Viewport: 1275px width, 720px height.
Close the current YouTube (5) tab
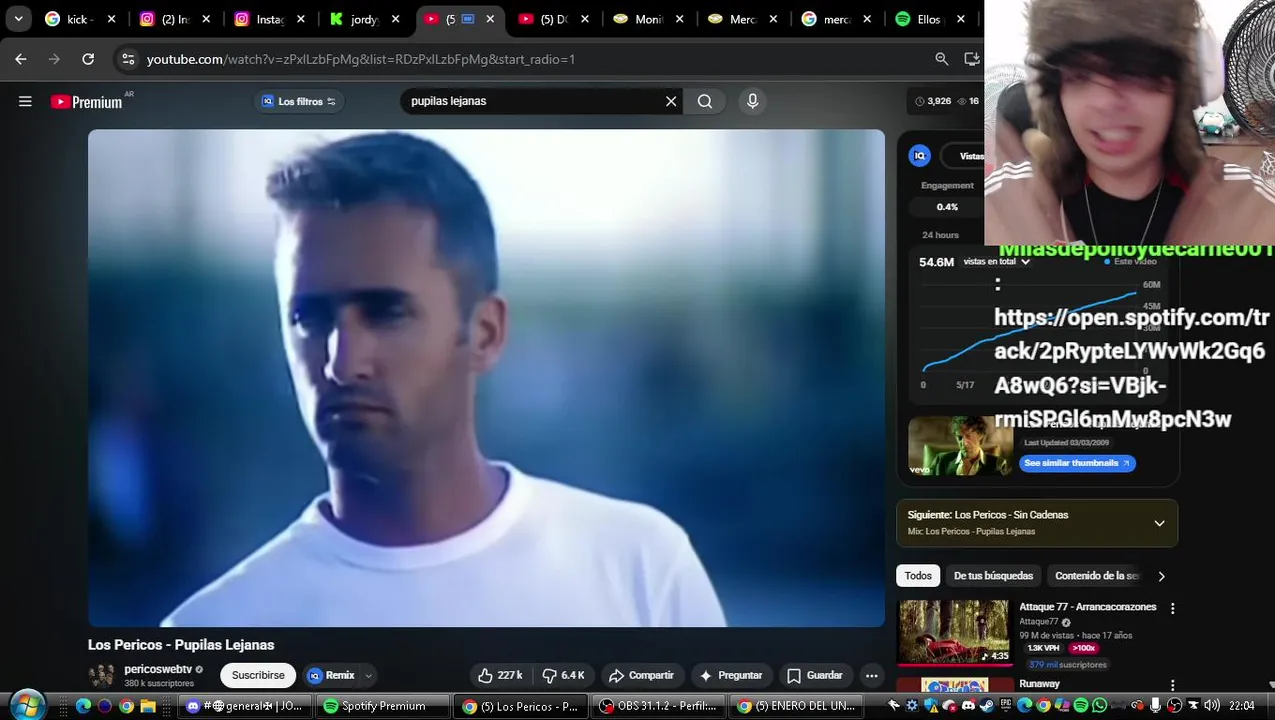coord(490,19)
